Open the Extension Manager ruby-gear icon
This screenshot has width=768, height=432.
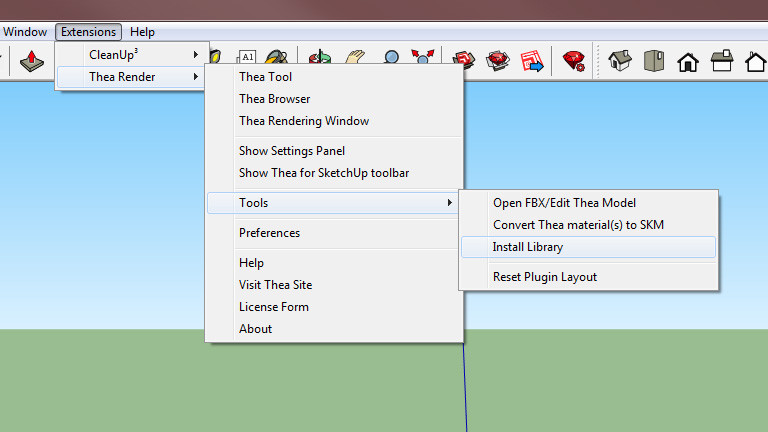pos(574,61)
